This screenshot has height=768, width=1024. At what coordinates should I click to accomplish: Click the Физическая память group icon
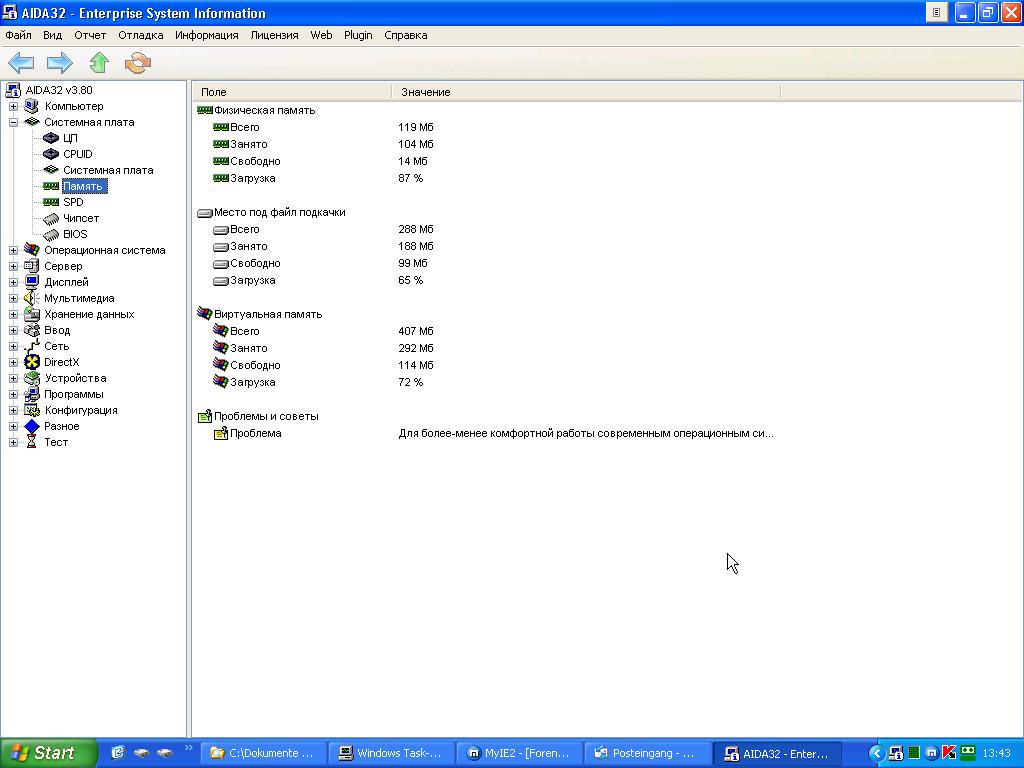(x=204, y=110)
